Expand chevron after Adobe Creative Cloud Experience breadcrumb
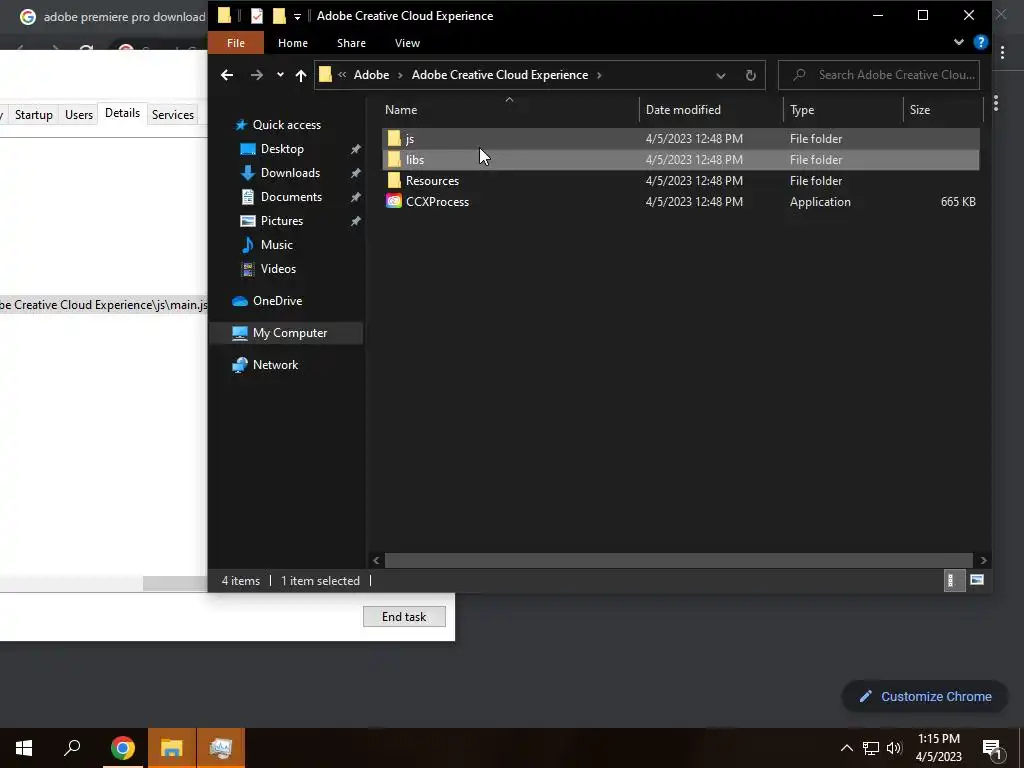This screenshot has height=768, width=1024. coord(599,75)
